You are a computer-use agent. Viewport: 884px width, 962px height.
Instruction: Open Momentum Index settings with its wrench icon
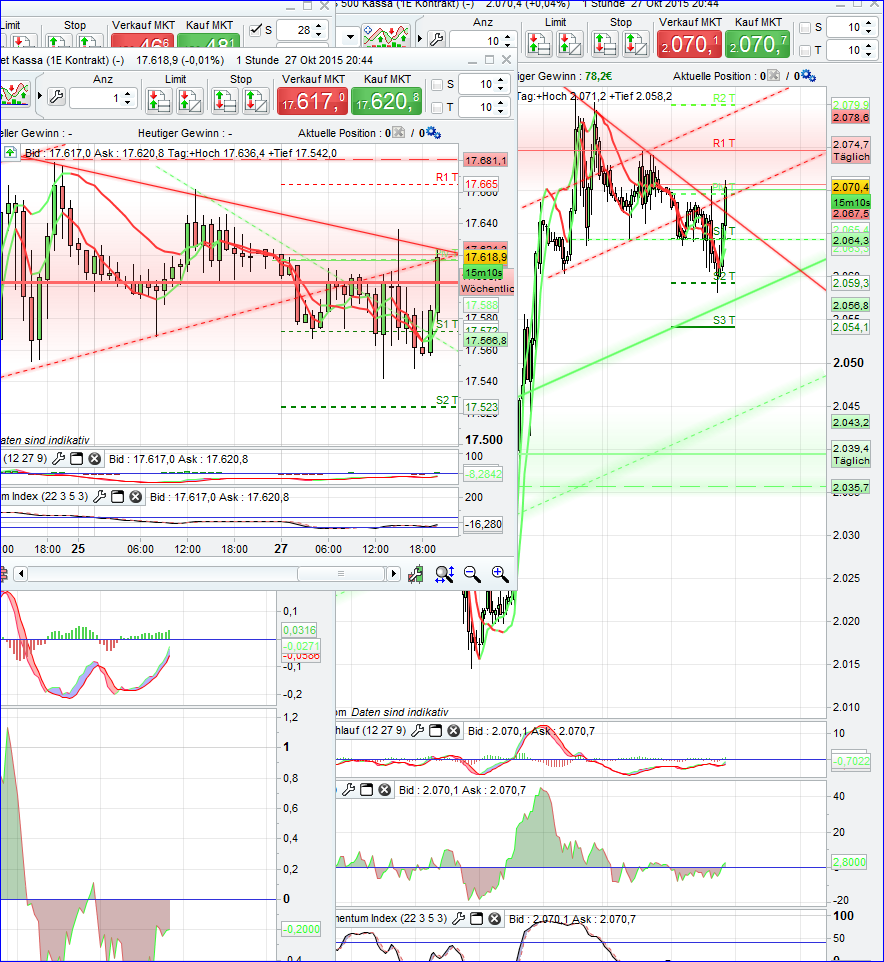coord(100,498)
